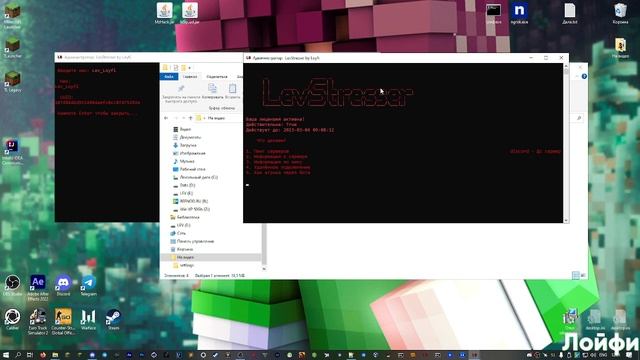This screenshot has width=640, height=360.
Task: Open OBS Studio desktop shortcut
Action: [12, 285]
